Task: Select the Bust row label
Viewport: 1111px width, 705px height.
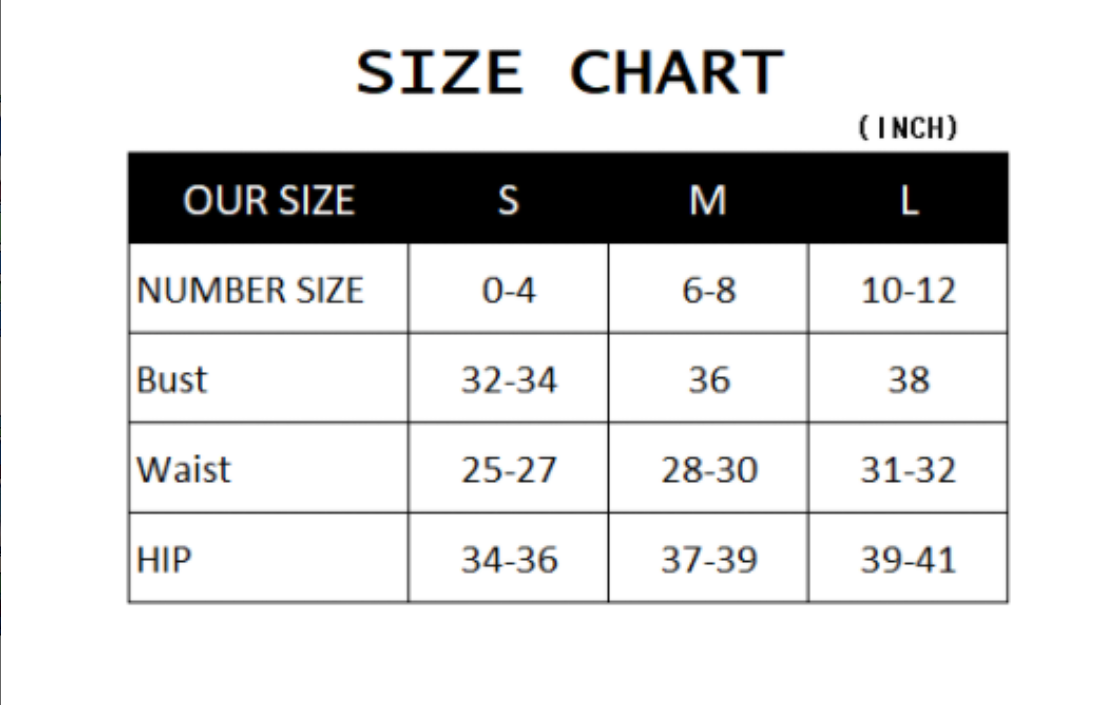Action: [x=172, y=380]
